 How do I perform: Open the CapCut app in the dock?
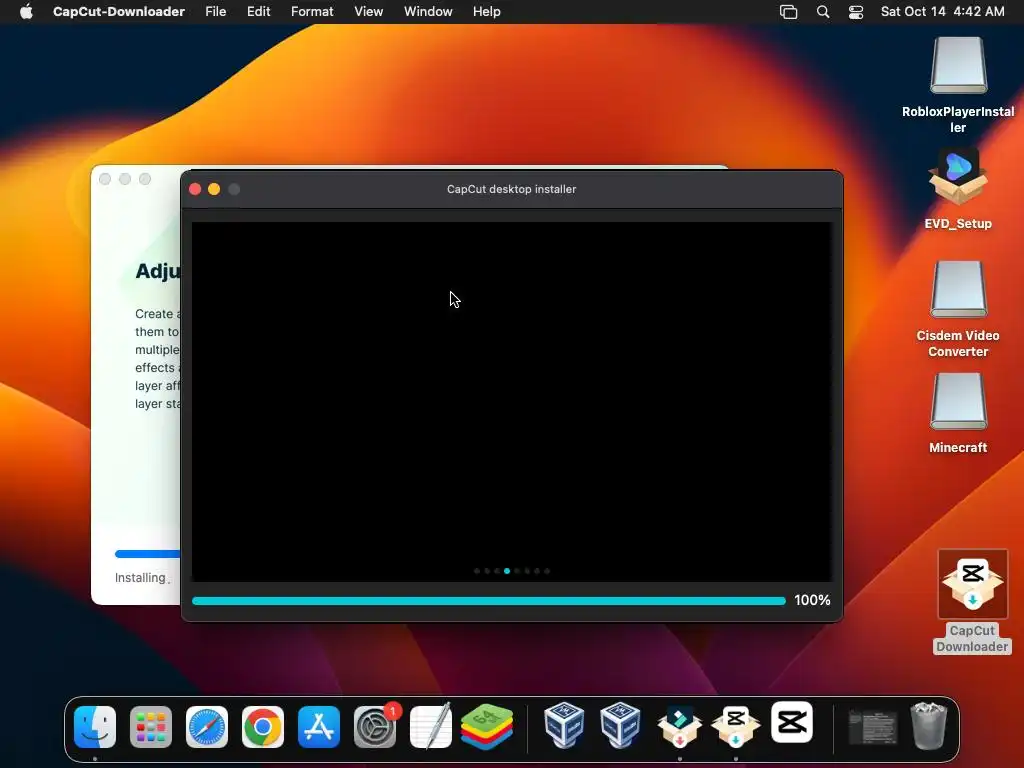pos(792,722)
